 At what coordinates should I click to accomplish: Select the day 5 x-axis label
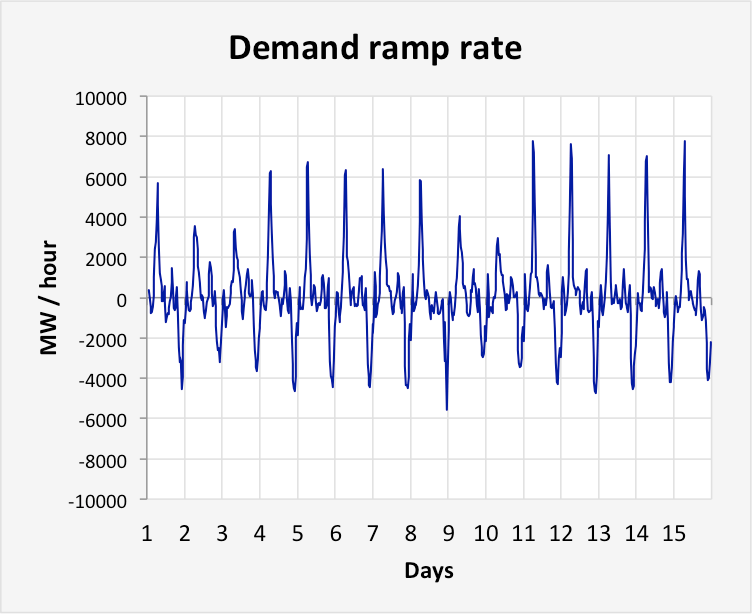[297, 533]
